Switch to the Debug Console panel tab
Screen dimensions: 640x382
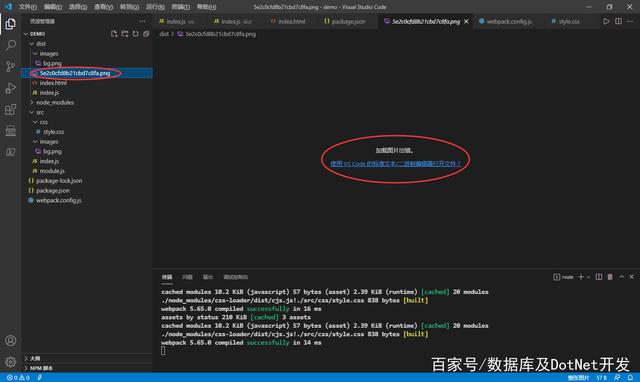pos(236,277)
